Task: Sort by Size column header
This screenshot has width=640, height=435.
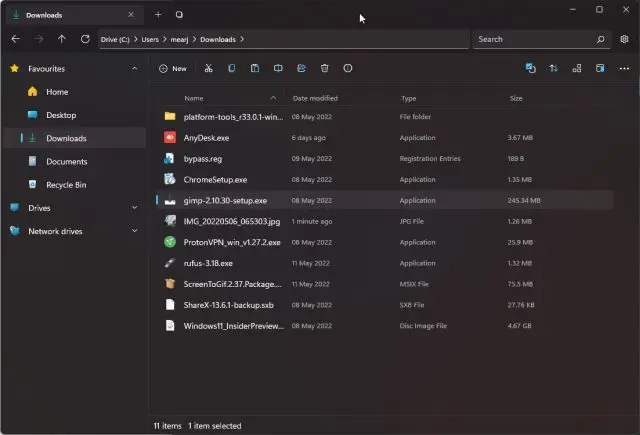Action: 516,98
